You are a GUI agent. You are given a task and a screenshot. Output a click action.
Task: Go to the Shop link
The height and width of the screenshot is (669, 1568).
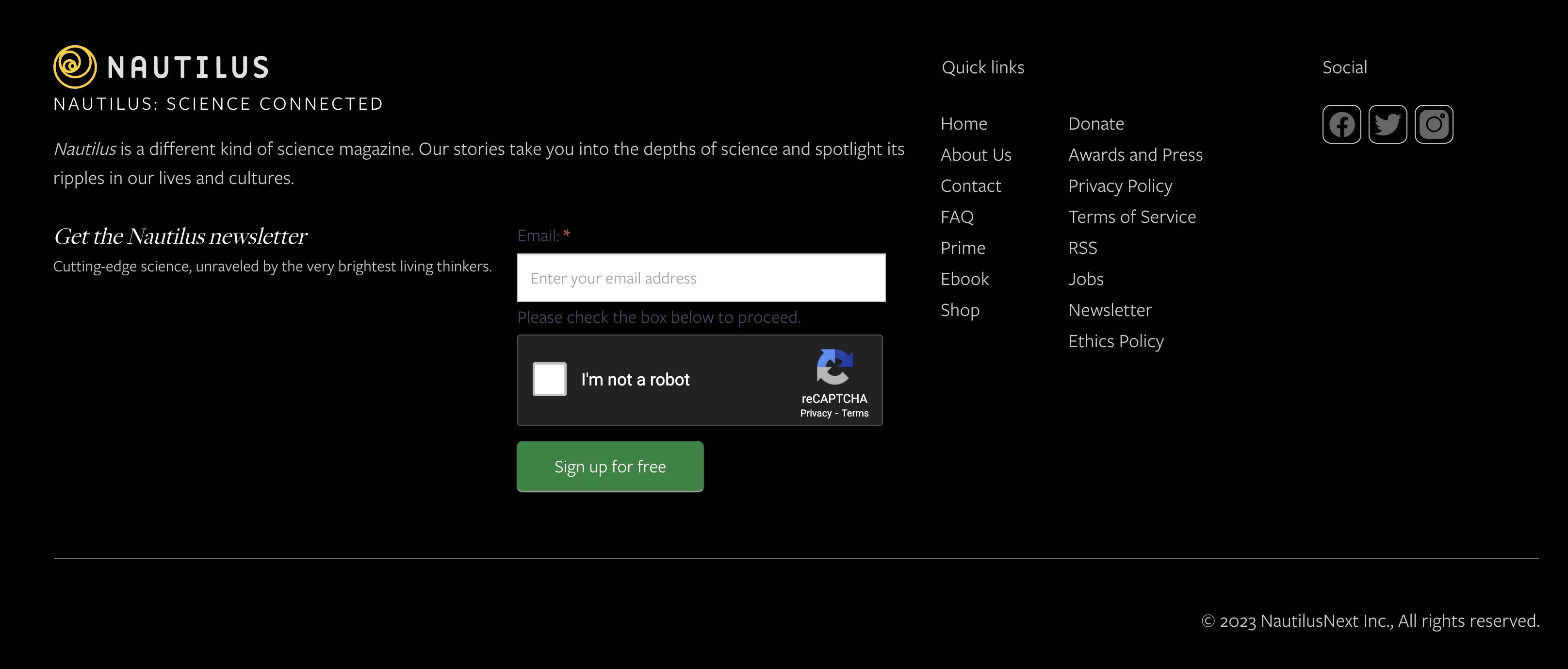(960, 310)
